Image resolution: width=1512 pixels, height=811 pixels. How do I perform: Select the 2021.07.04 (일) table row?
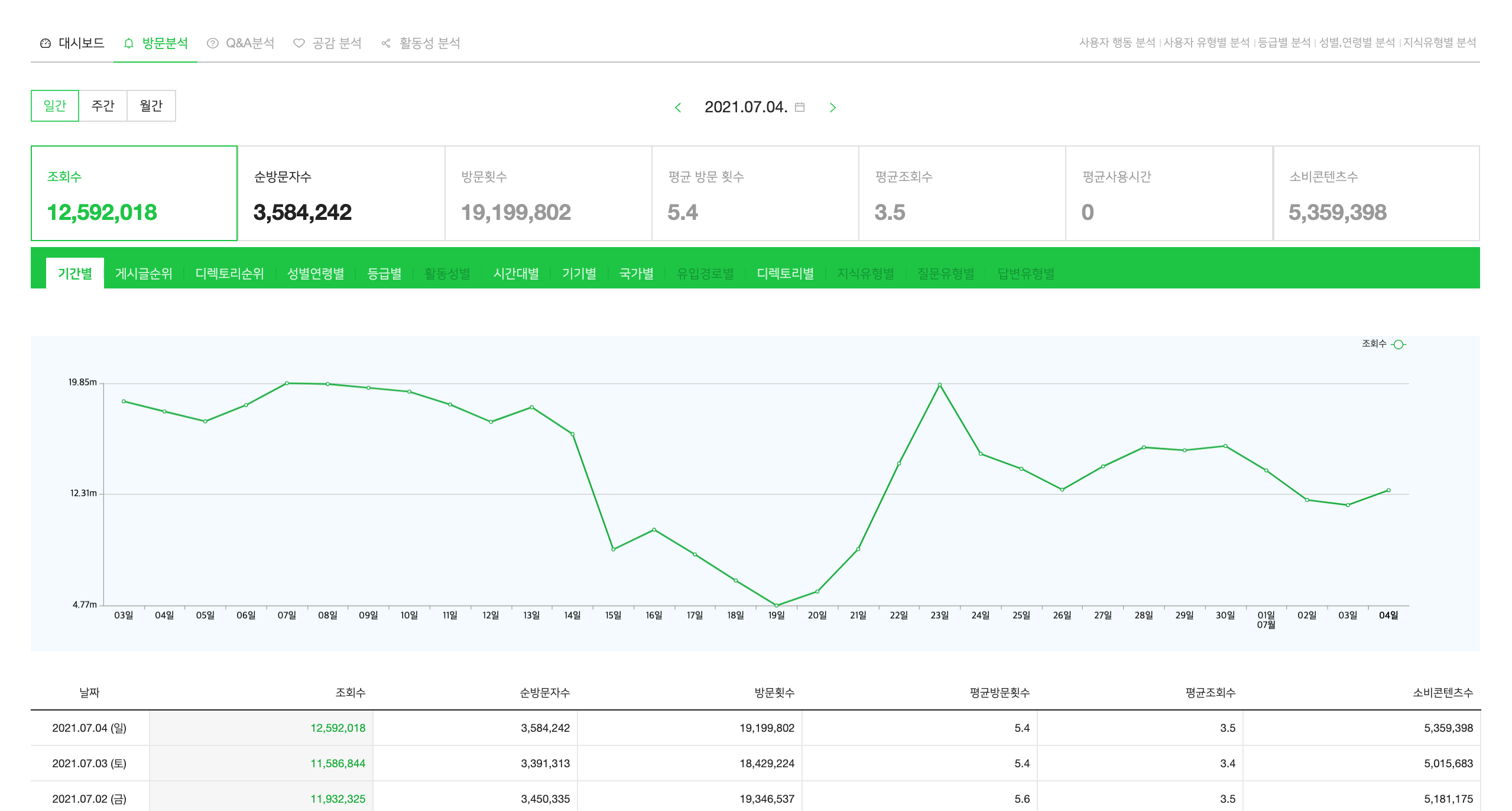click(x=755, y=728)
